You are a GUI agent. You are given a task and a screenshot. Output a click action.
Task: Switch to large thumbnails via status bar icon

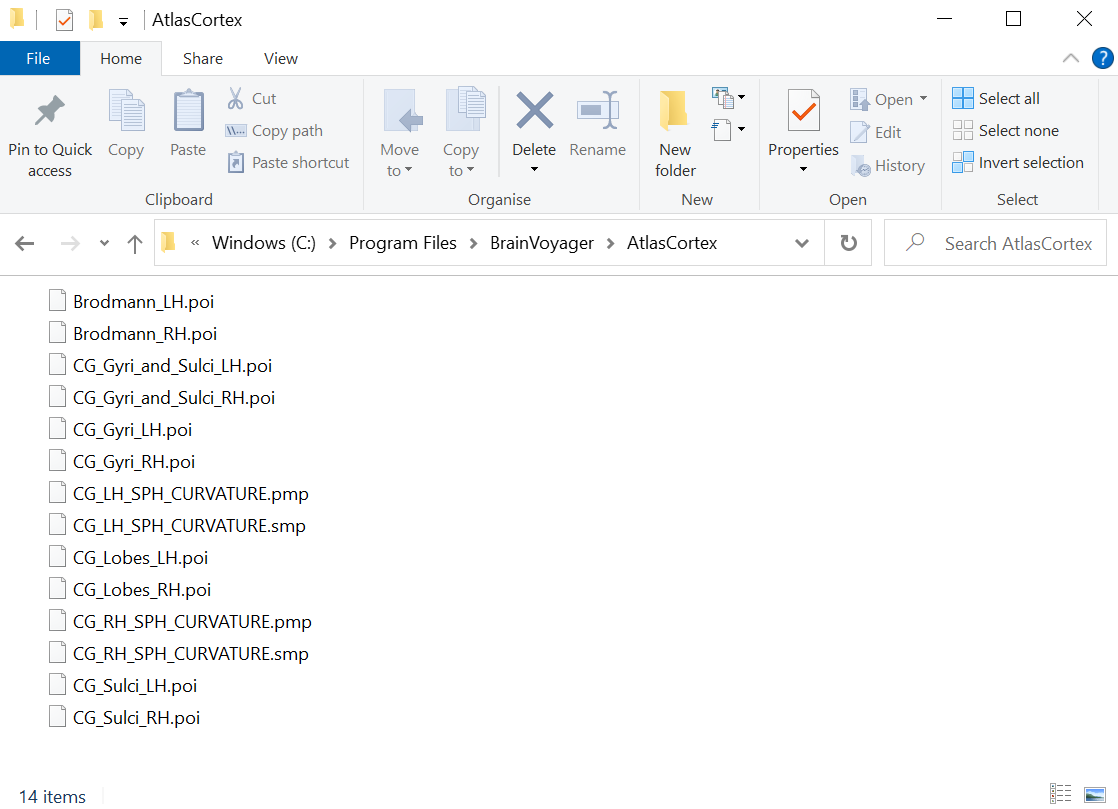(x=1093, y=792)
